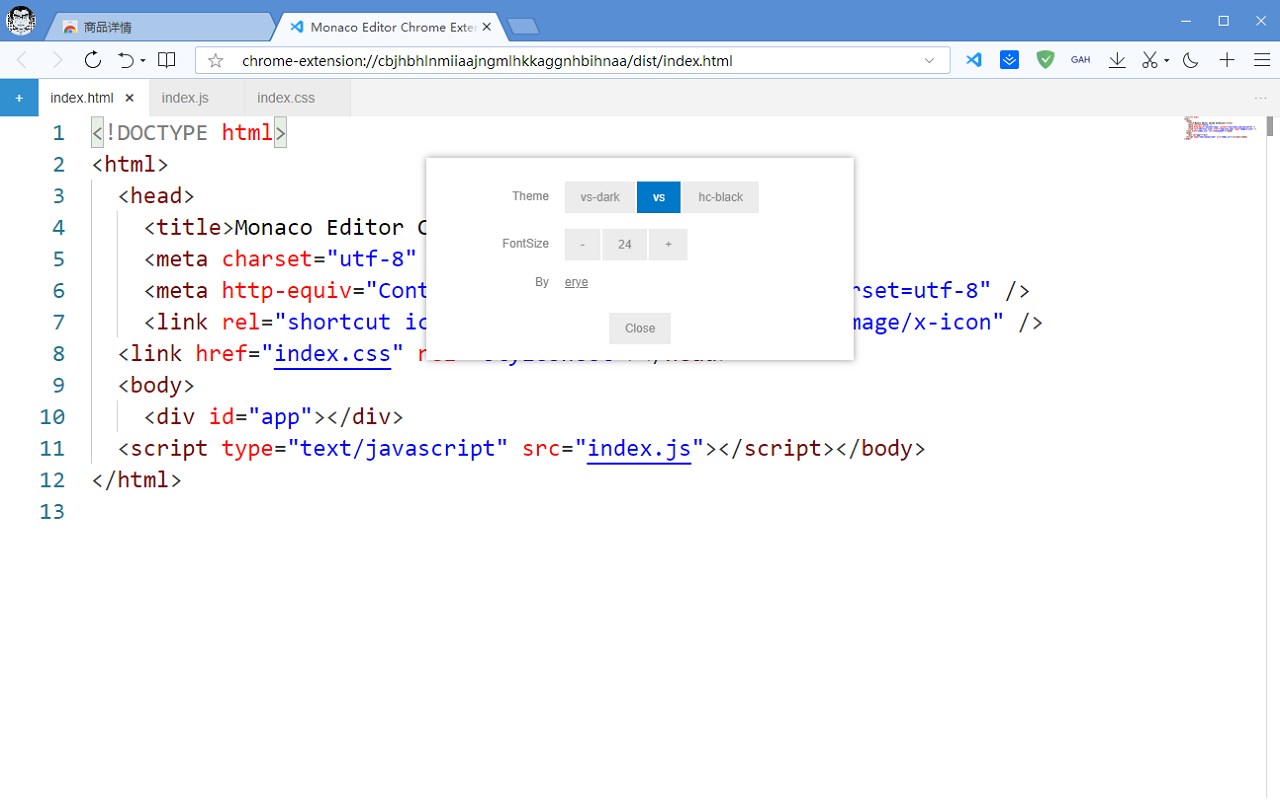Click the font size value 24
This screenshot has width=1280, height=800.
pyautogui.click(x=624, y=245)
